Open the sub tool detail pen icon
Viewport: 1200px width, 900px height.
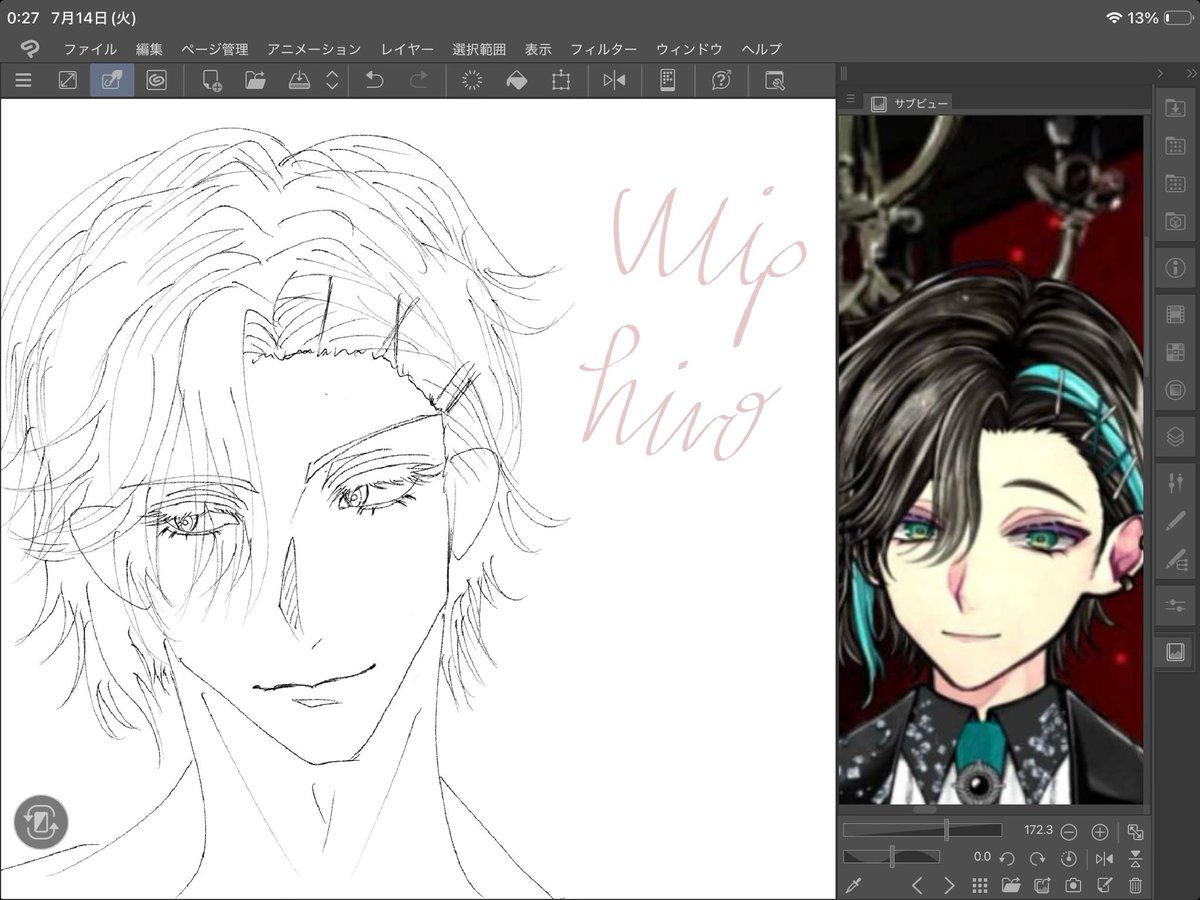point(1175,559)
